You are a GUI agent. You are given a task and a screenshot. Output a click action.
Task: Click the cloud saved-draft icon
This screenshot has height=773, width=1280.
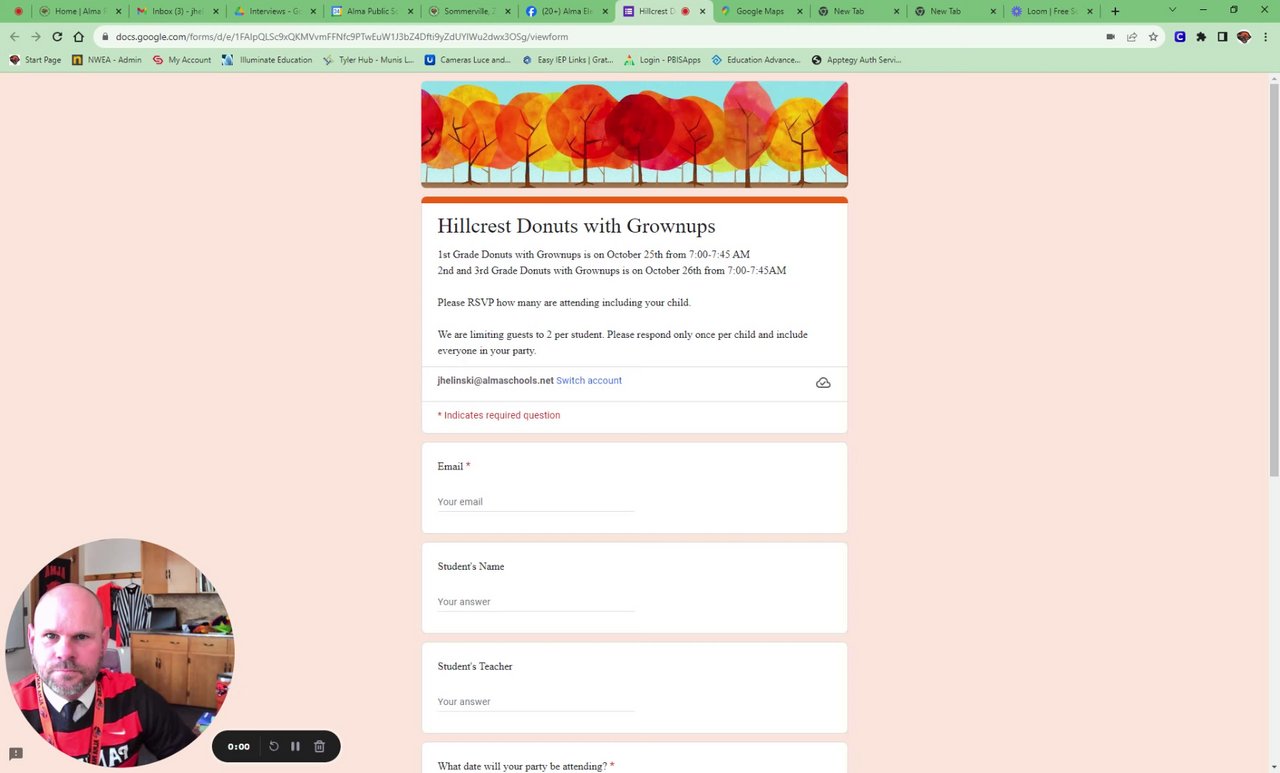(823, 383)
